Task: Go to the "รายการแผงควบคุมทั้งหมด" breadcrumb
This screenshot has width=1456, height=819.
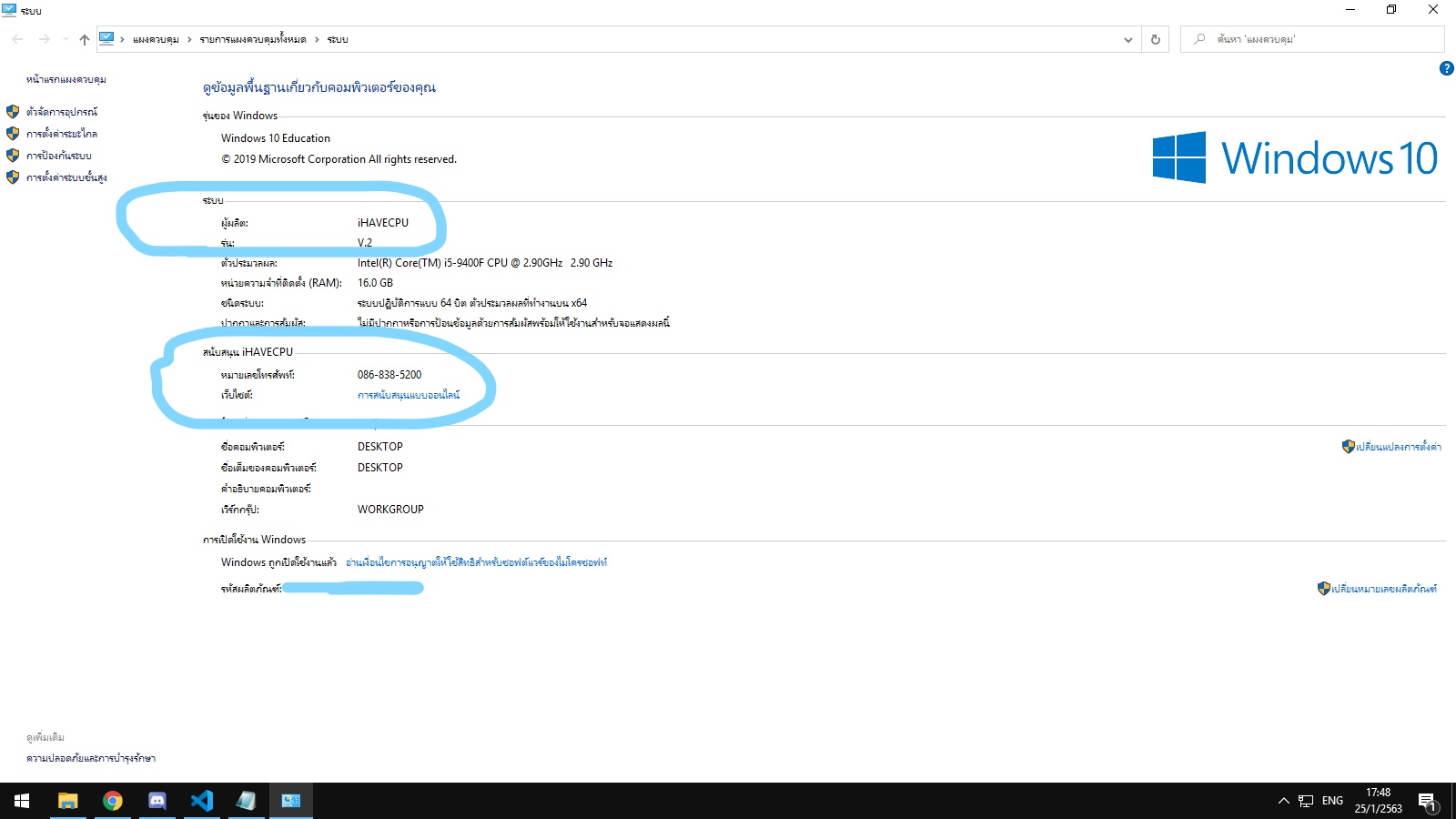Action: click(x=253, y=39)
